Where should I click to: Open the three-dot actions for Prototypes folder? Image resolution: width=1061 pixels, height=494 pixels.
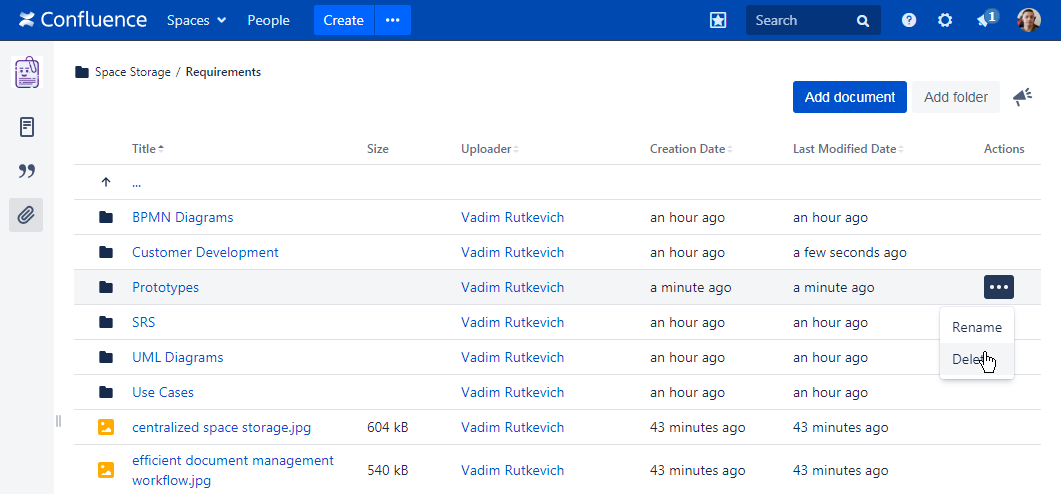pos(999,287)
